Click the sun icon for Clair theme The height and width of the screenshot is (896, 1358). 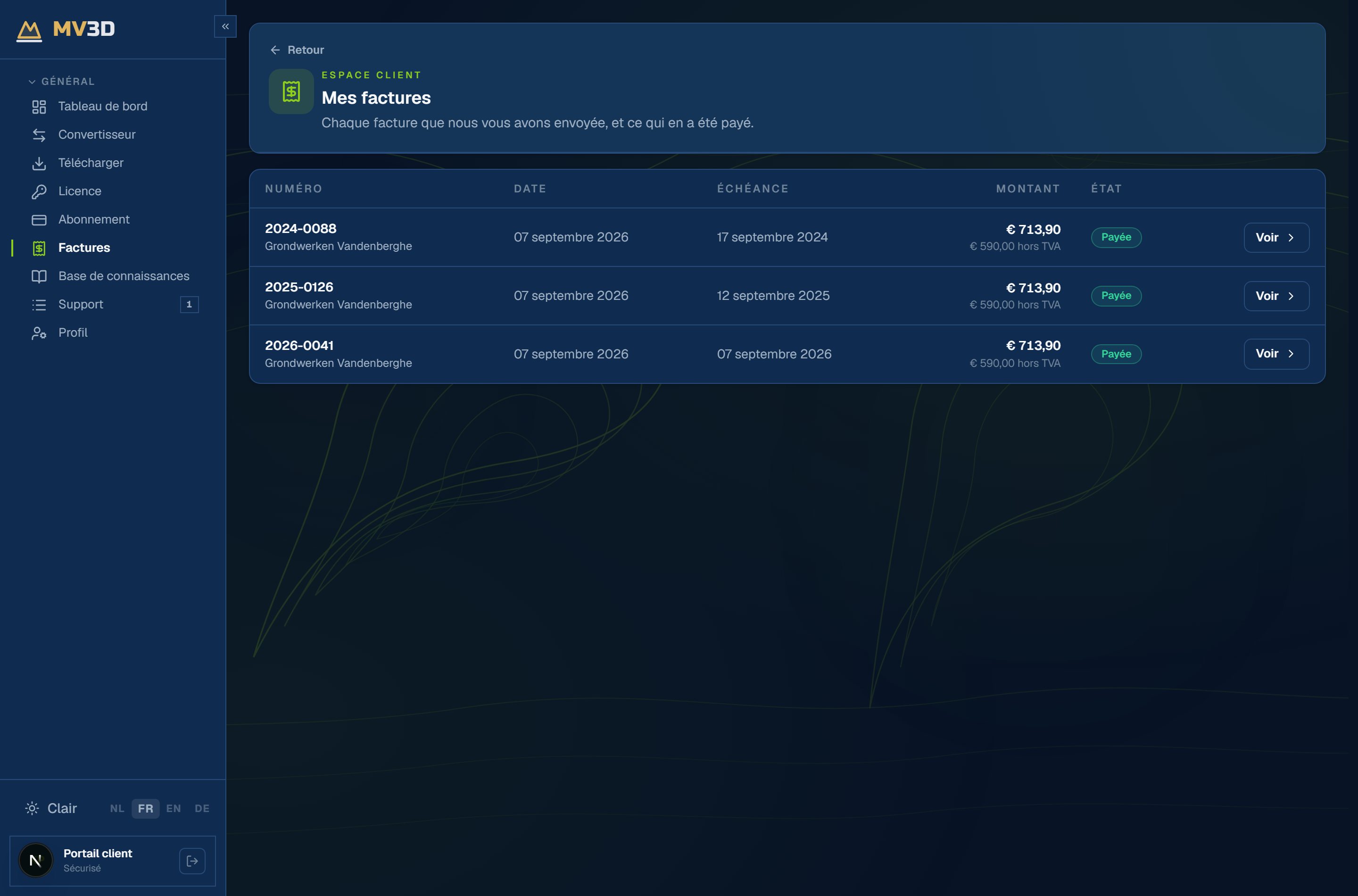(x=32, y=808)
